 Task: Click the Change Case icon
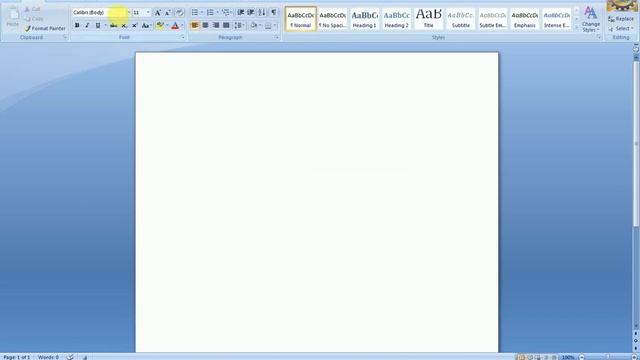pos(146,25)
